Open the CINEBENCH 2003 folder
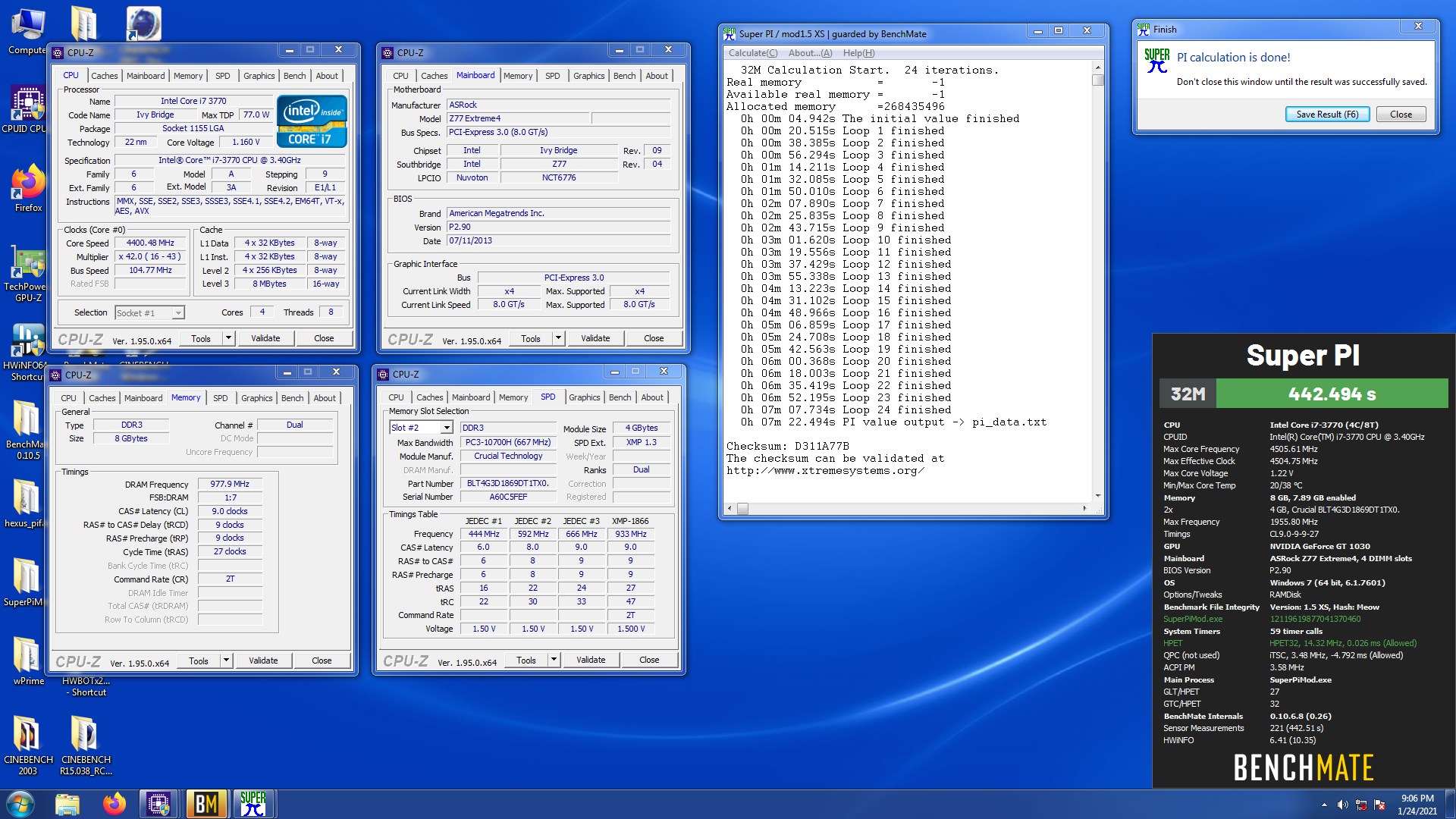 pos(27,745)
